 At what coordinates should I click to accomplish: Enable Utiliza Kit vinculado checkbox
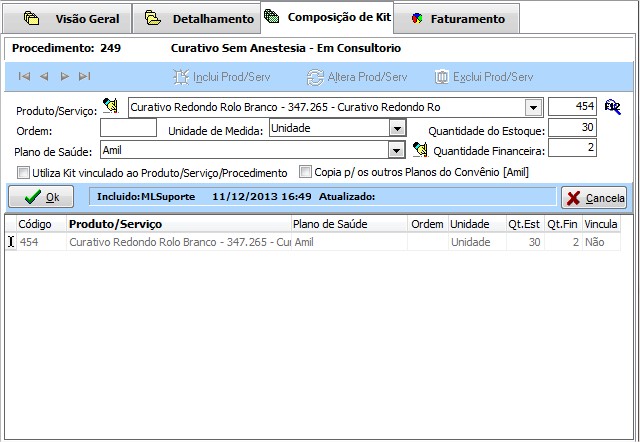point(25,173)
